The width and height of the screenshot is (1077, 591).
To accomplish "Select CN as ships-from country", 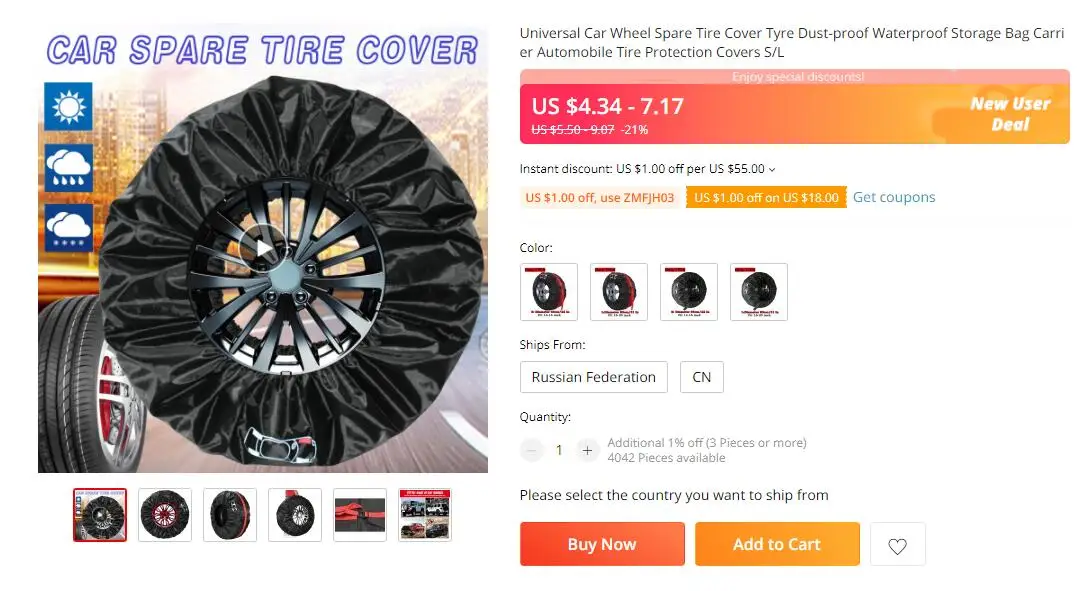I will [701, 377].
